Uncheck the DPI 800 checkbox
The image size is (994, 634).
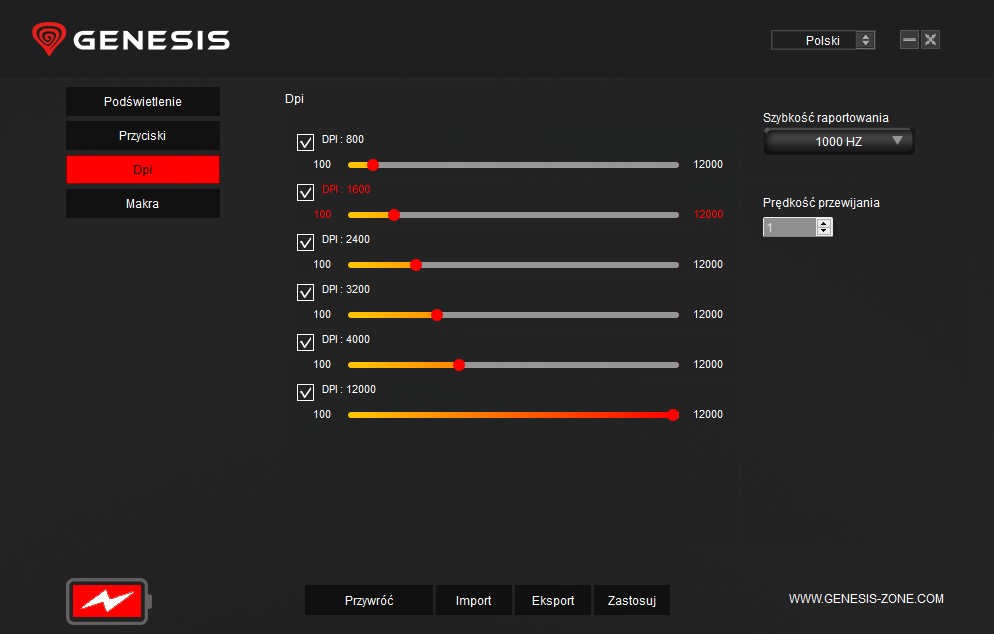pos(306,142)
